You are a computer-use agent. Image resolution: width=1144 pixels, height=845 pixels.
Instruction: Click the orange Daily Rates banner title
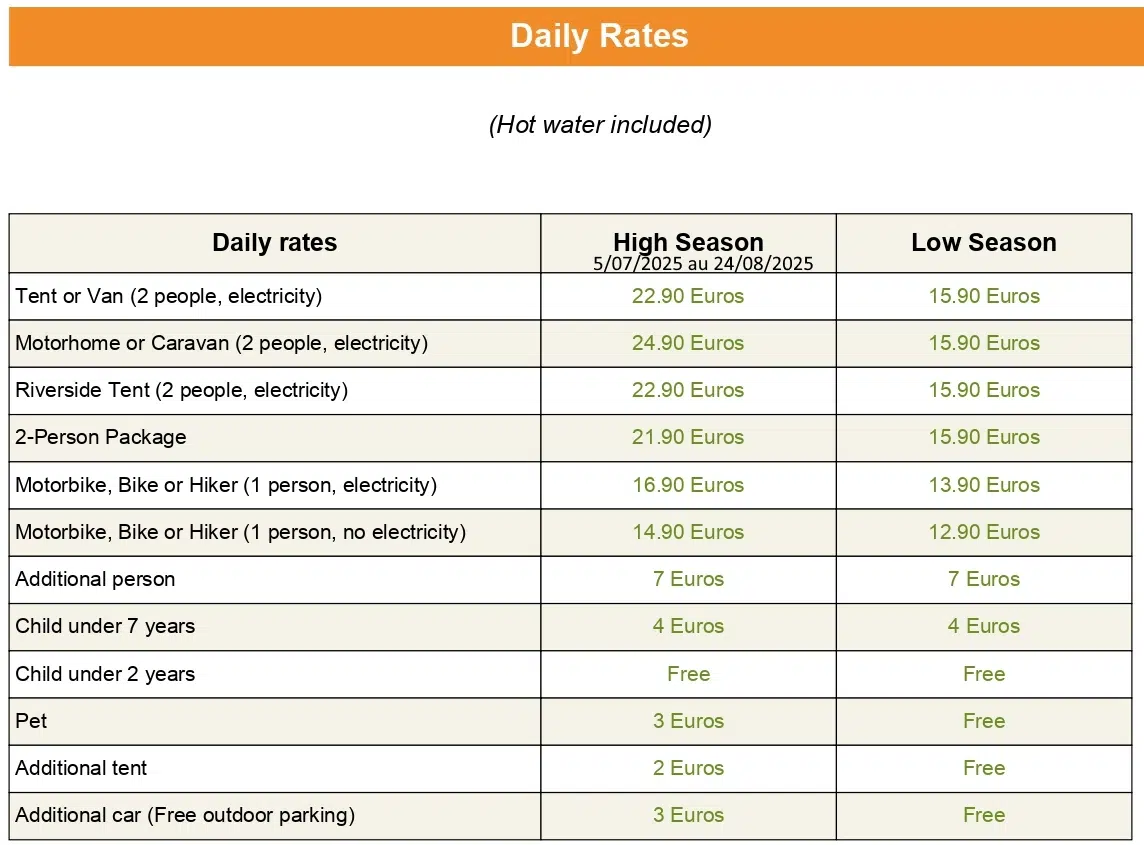point(599,36)
